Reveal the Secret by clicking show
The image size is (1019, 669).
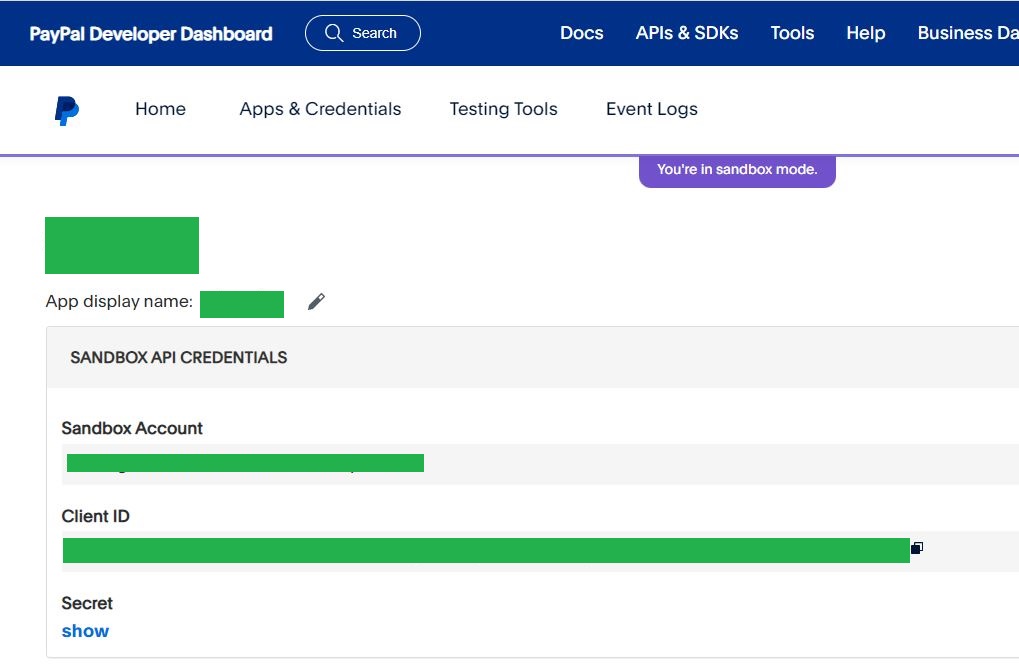[x=85, y=631]
